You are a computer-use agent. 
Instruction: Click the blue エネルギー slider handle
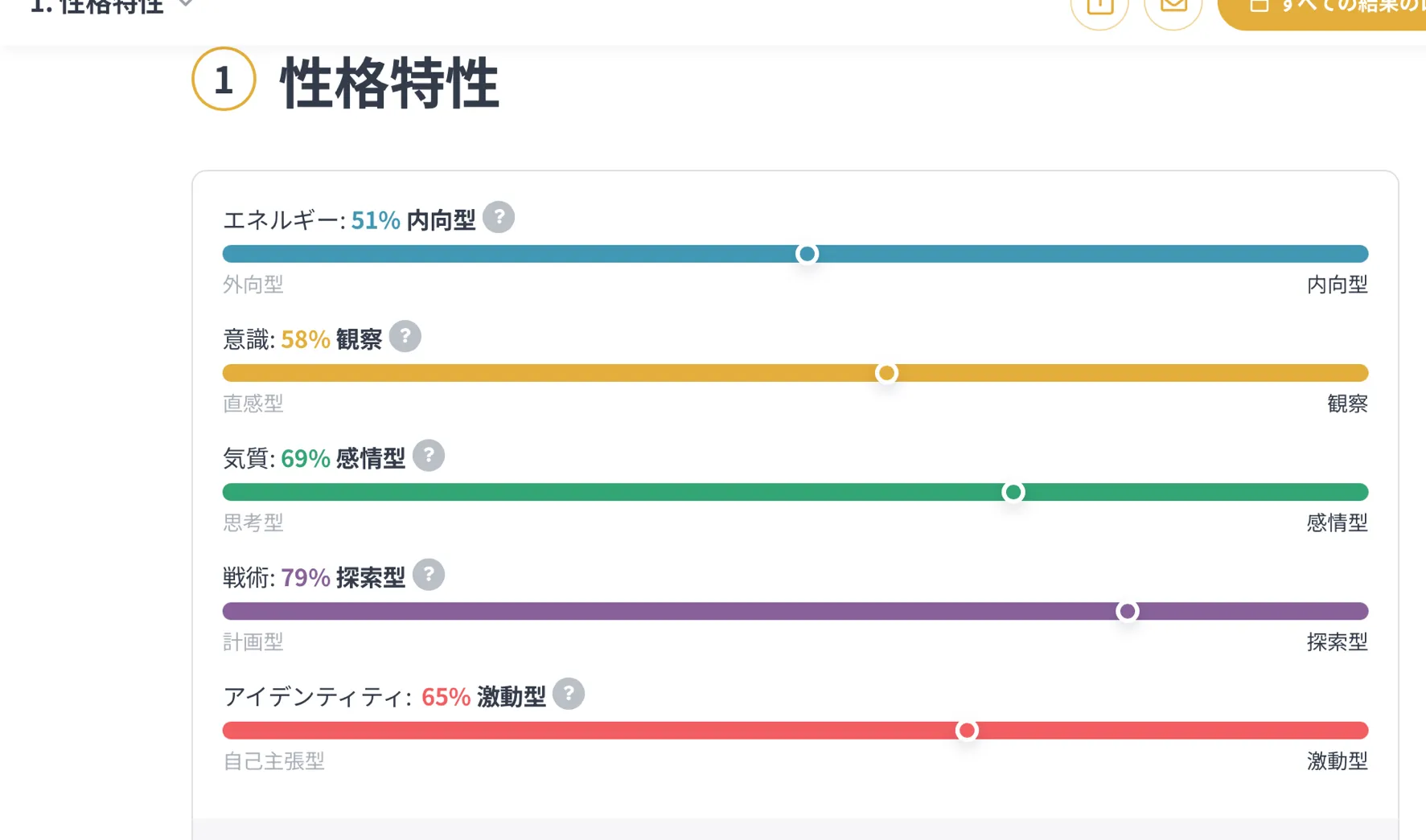pyautogui.click(x=807, y=254)
